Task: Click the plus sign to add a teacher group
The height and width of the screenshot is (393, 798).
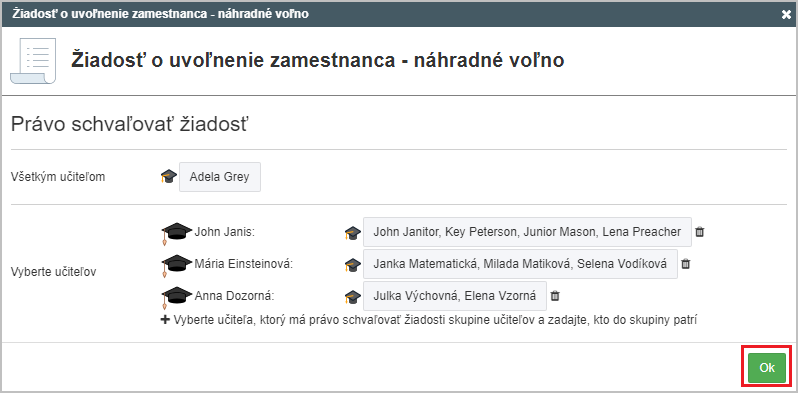Action: click(165, 320)
